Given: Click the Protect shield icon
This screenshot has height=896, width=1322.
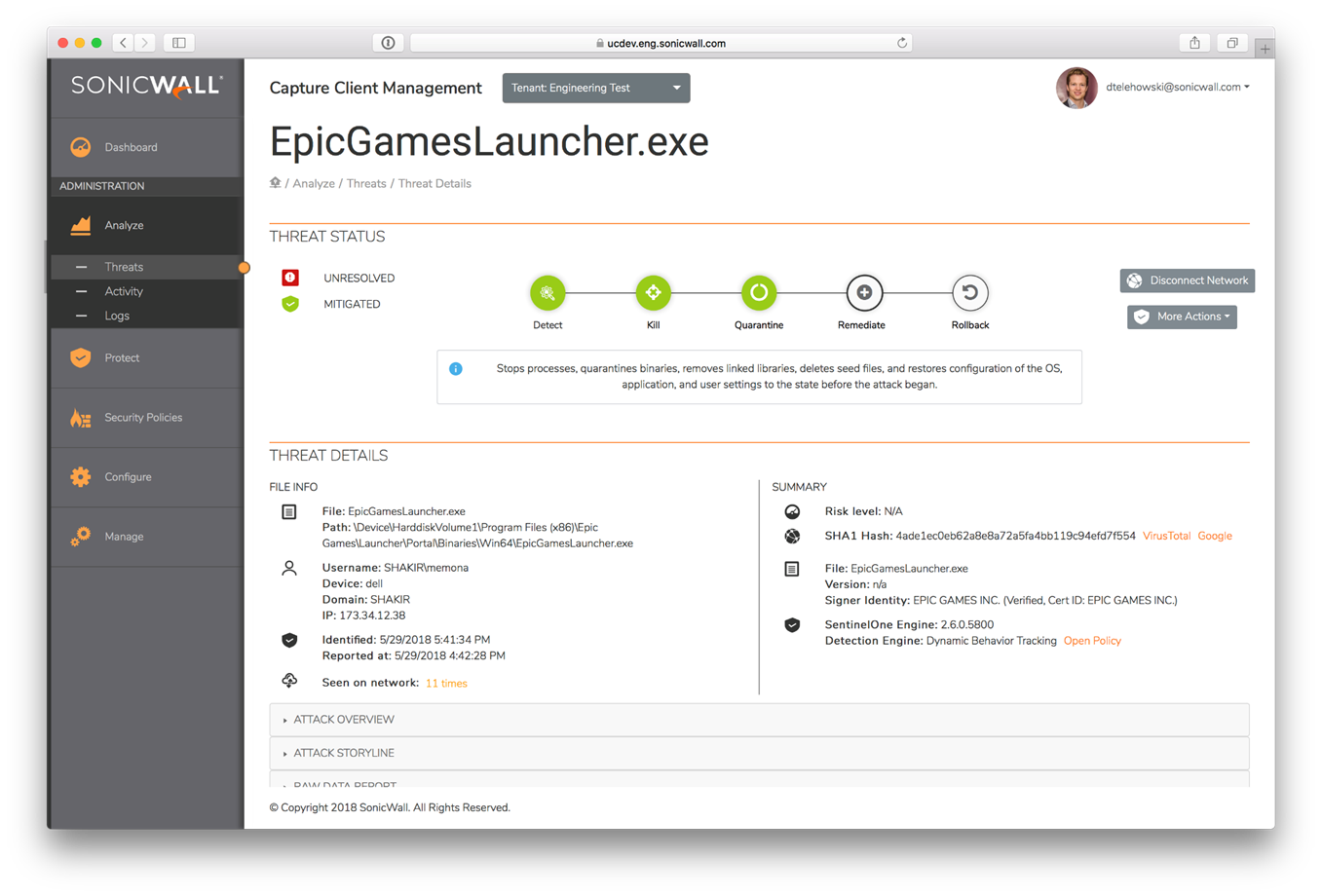Looking at the screenshot, I should (x=81, y=357).
